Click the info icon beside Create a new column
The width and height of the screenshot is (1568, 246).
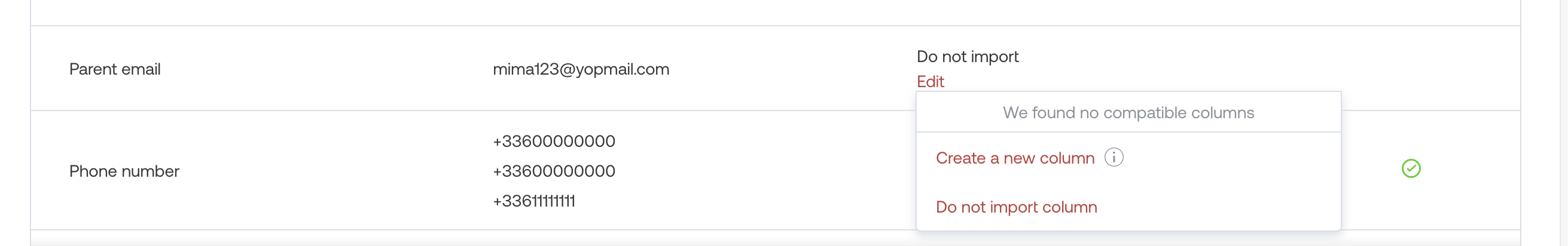pyautogui.click(x=1114, y=157)
